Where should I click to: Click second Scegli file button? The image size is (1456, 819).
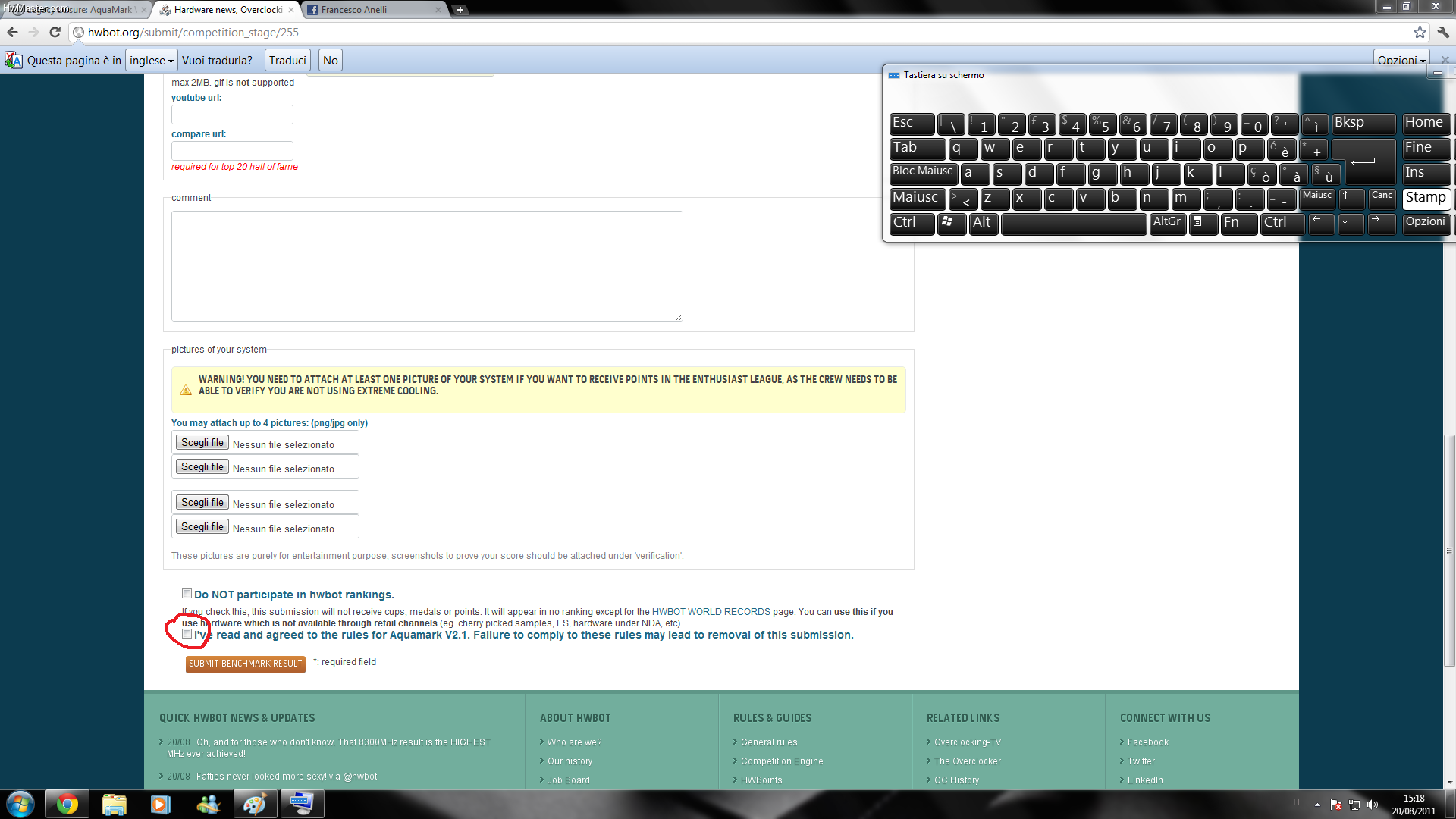click(x=202, y=467)
